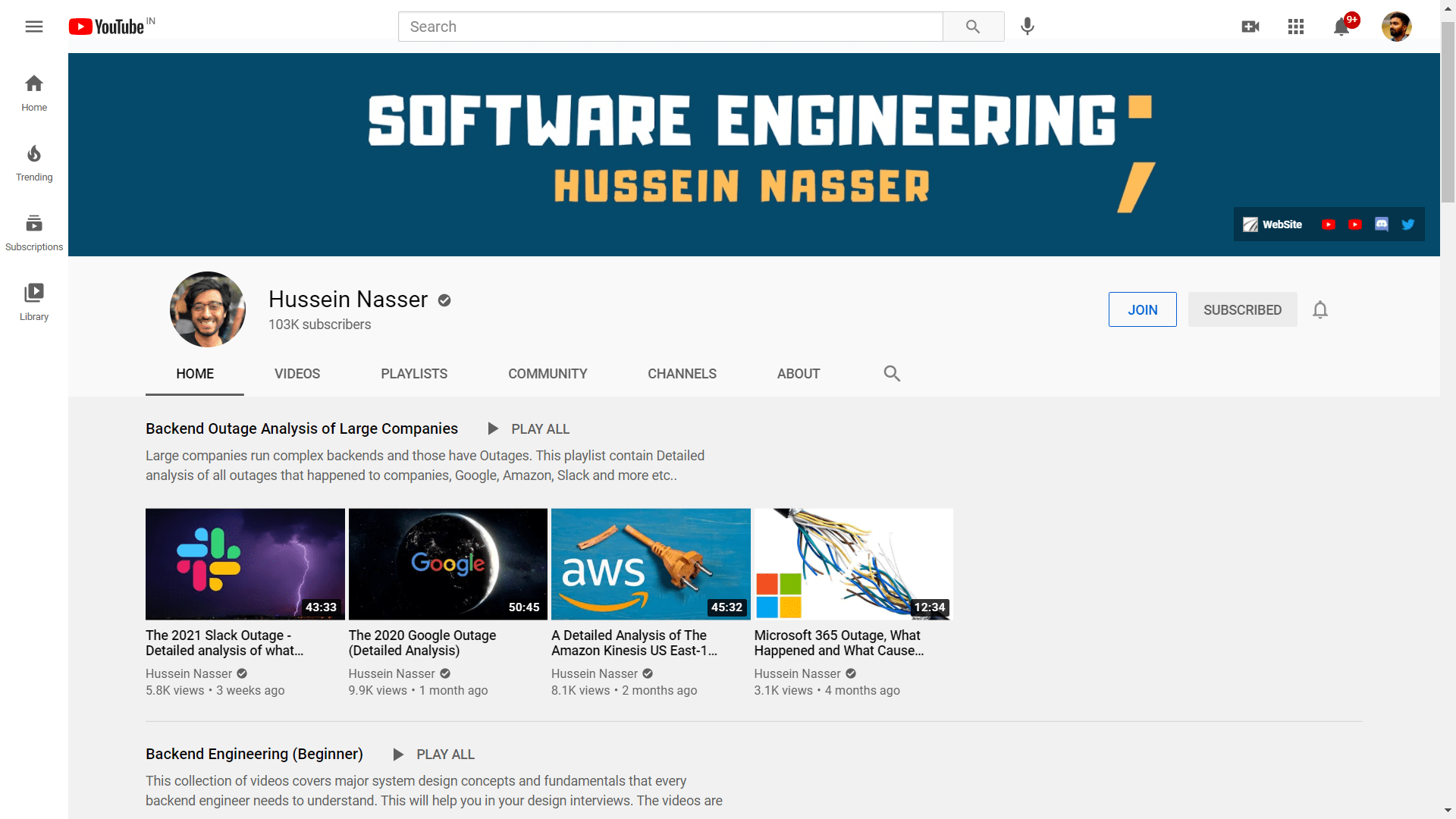Image resolution: width=1456 pixels, height=819 pixels.
Task: Switch to the COMMUNITY tab
Action: pos(548,374)
